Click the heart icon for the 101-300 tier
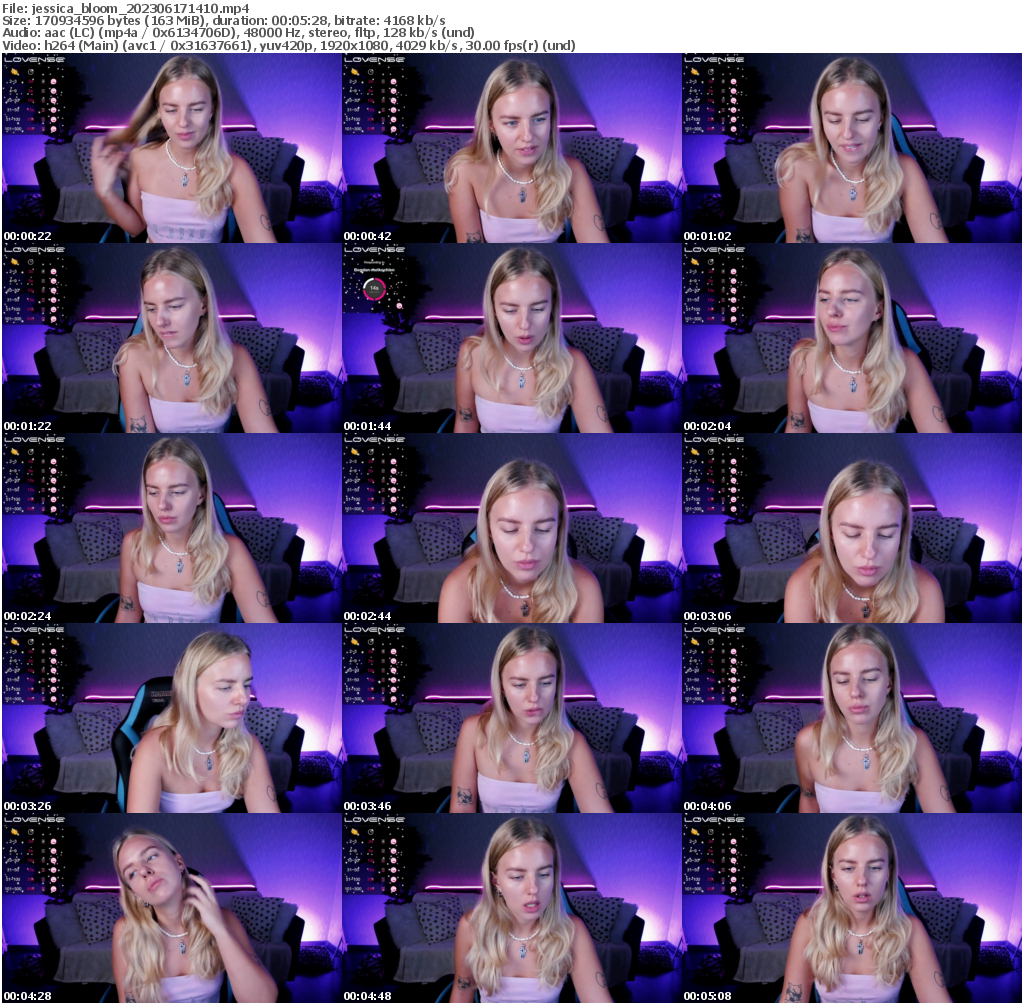This screenshot has height=1003, width=1024. point(53,129)
